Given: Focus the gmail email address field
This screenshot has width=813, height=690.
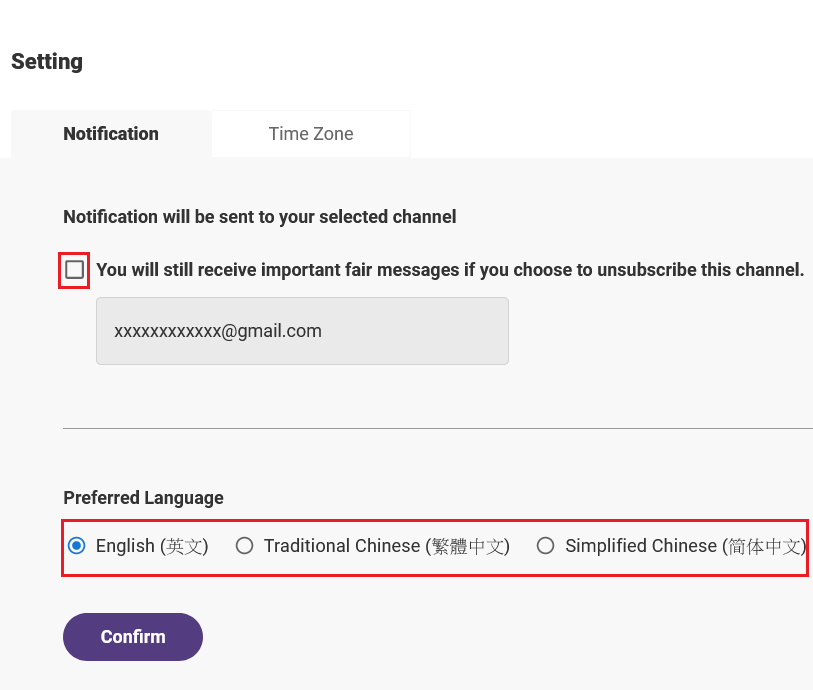Looking at the screenshot, I should (x=302, y=331).
